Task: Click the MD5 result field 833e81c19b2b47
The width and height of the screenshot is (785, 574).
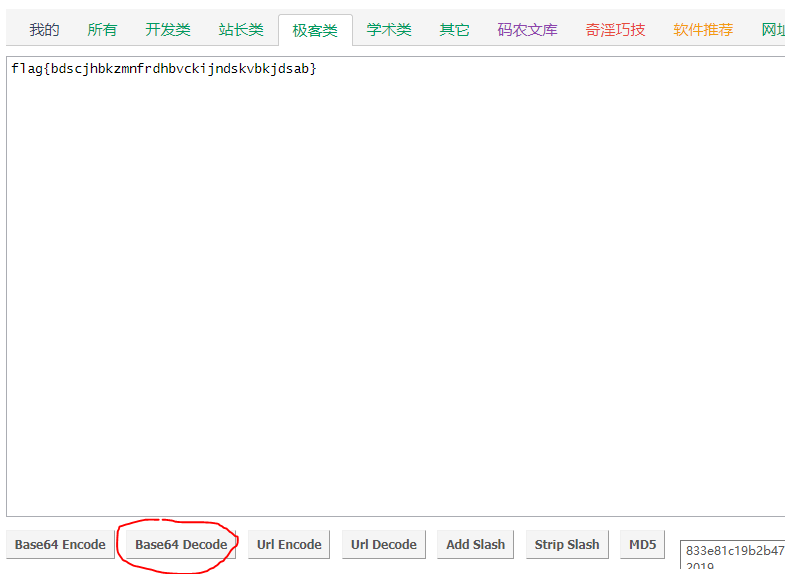Action: pyautogui.click(x=732, y=554)
